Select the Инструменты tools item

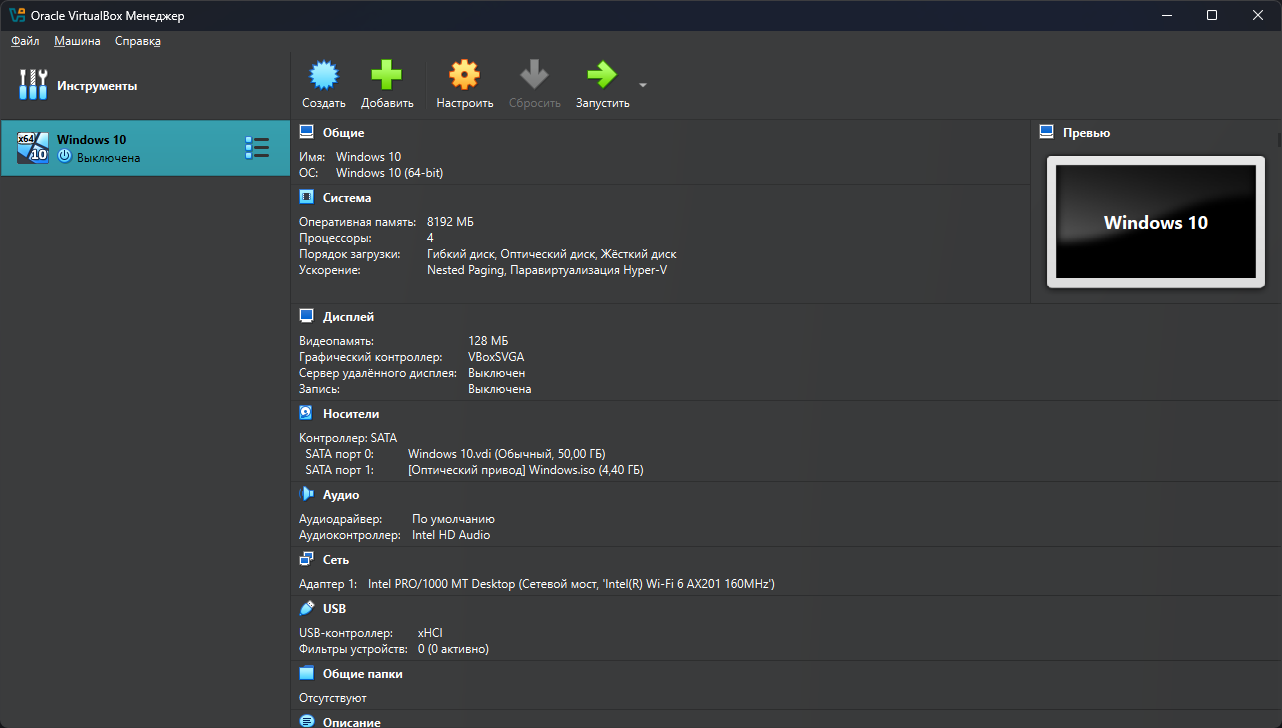pos(145,86)
